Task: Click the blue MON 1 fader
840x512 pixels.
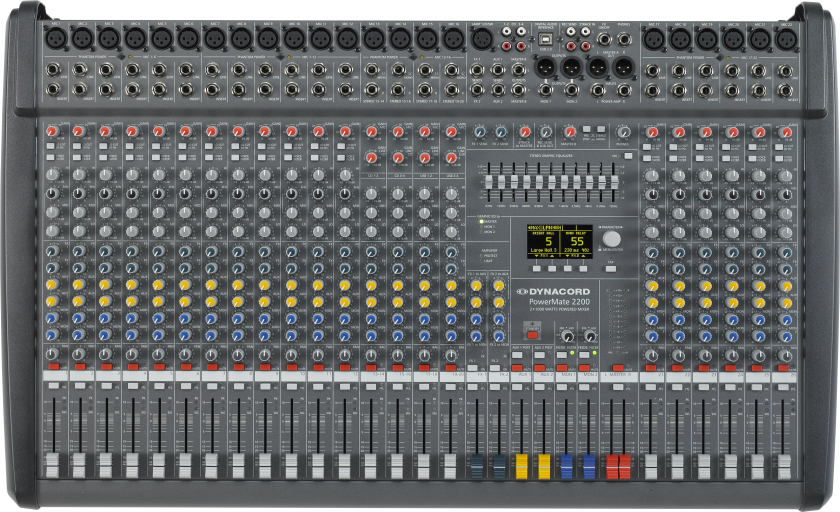Action: [567, 465]
